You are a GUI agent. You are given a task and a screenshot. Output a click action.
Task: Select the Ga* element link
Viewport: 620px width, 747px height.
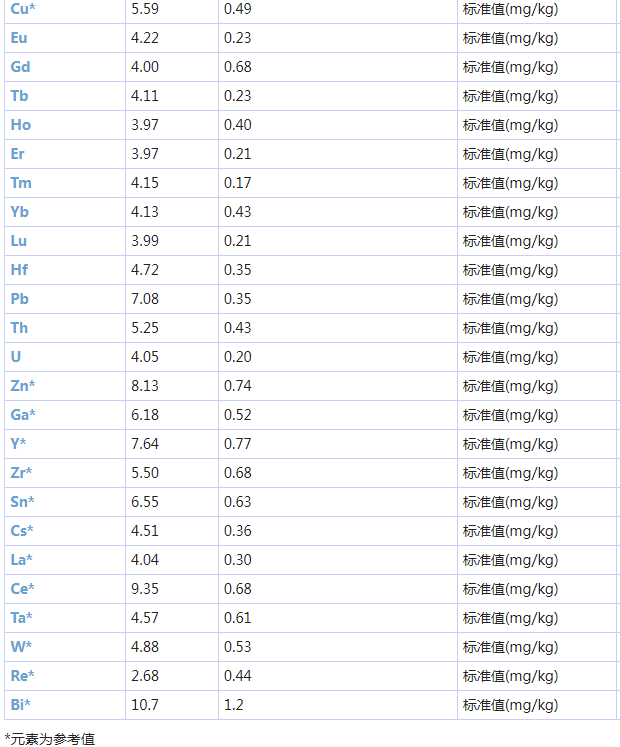pos(23,415)
